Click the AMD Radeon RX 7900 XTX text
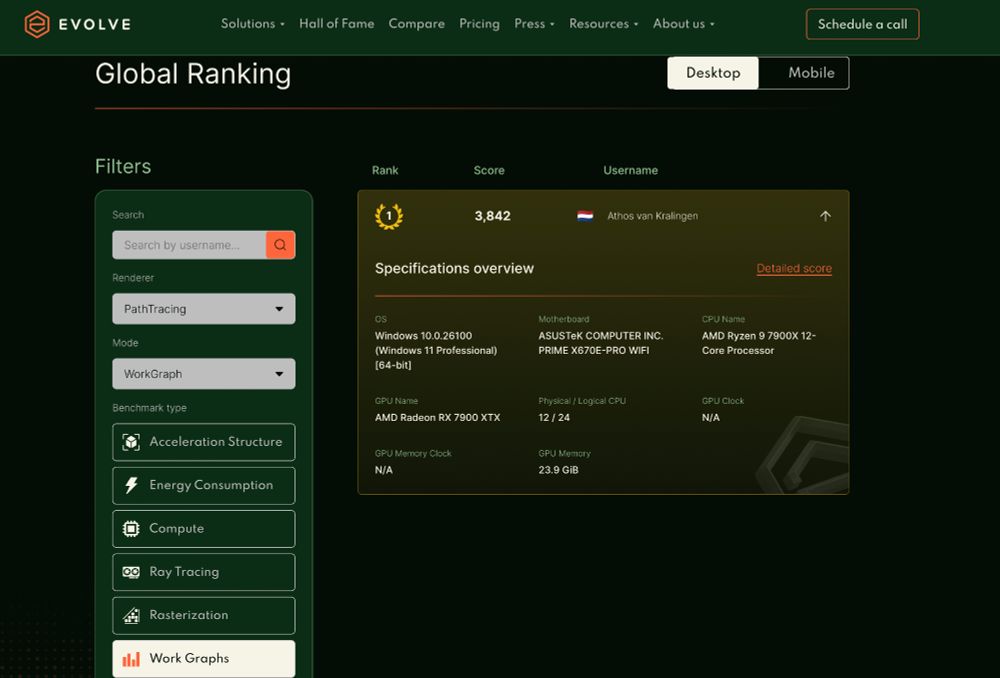Viewport: 1000px width, 678px height. 438,418
